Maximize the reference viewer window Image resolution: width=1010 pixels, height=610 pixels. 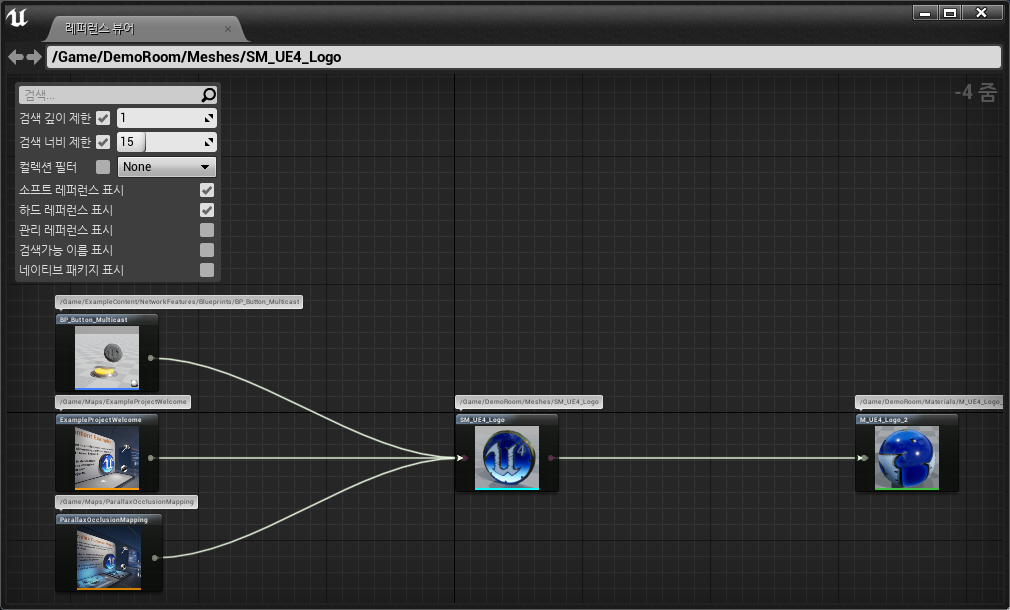pyautogui.click(x=949, y=13)
